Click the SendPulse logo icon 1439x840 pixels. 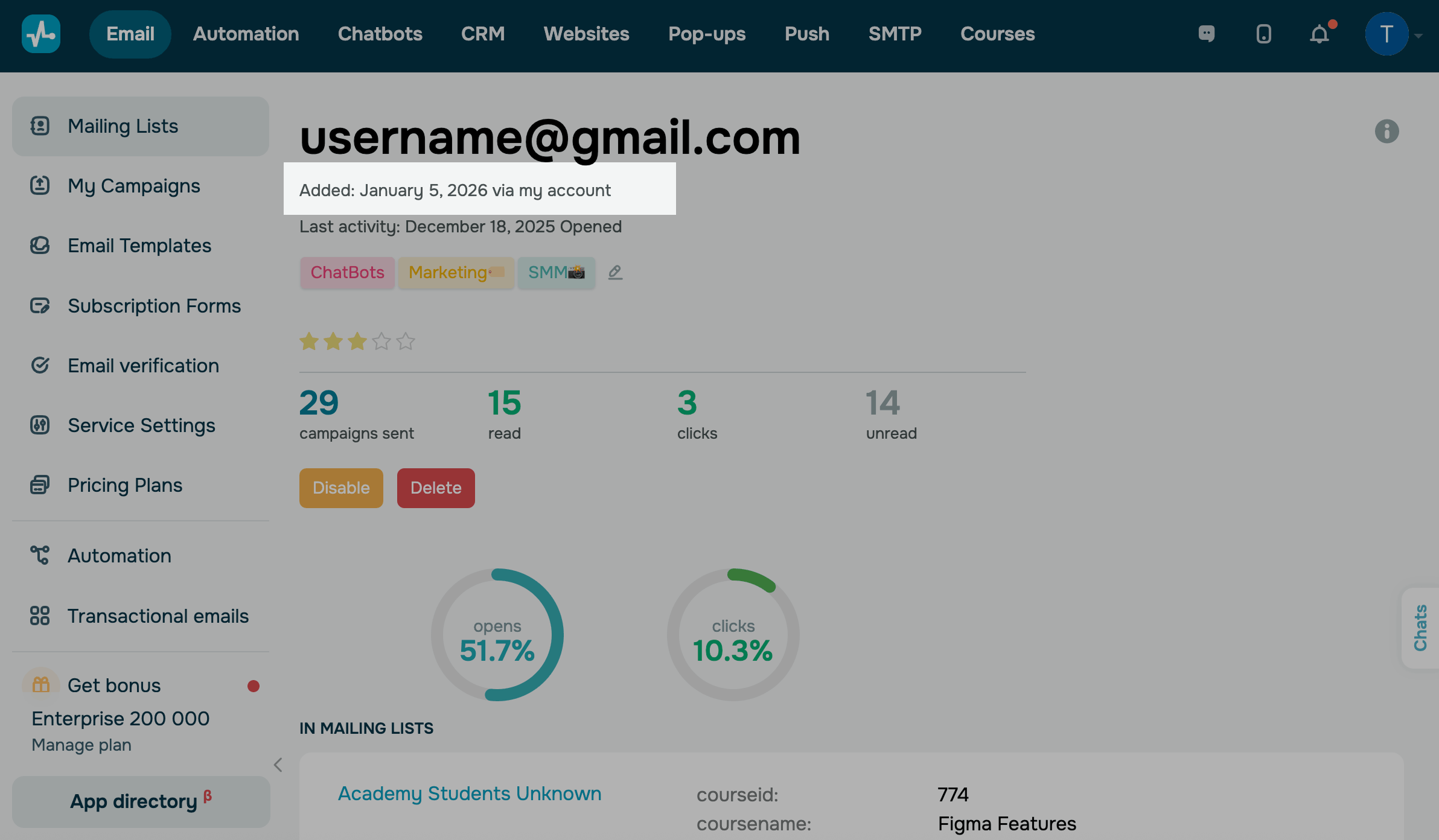pyautogui.click(x=40, y=34)
